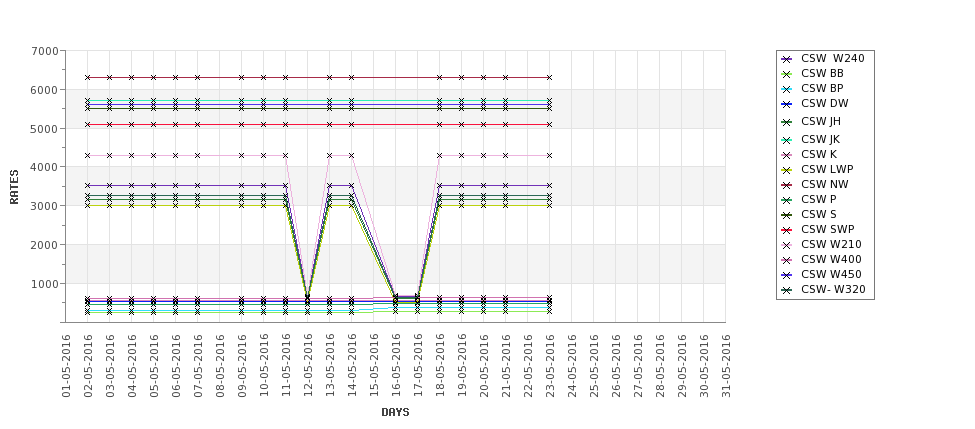The height and width of the screenshot is (429, 975).
Task: Click the CSW W240 purple line marker in legend
Action: tap(787, 59)
